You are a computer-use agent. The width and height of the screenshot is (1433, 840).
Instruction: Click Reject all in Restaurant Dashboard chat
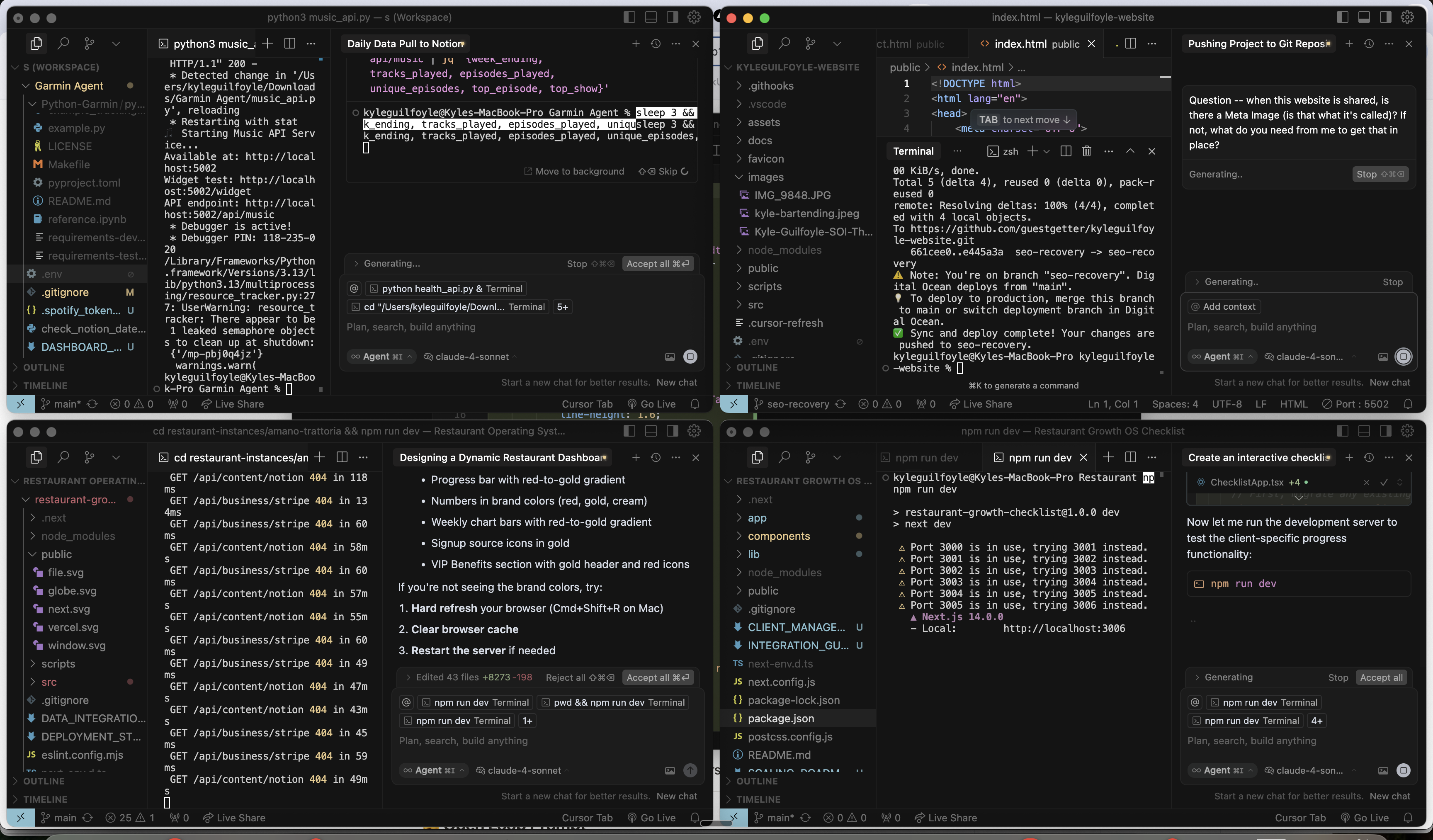579,677
